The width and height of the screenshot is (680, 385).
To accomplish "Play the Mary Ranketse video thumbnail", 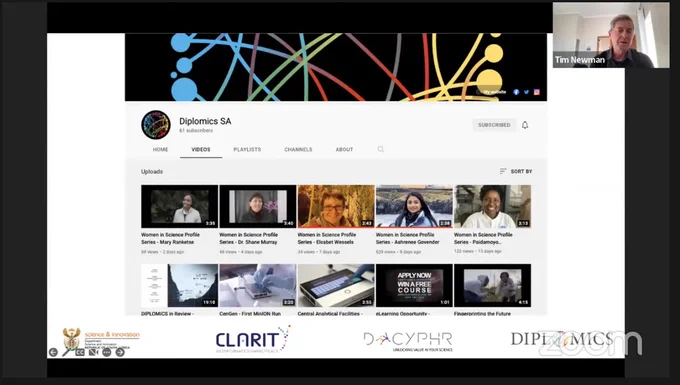I will 180,206.
